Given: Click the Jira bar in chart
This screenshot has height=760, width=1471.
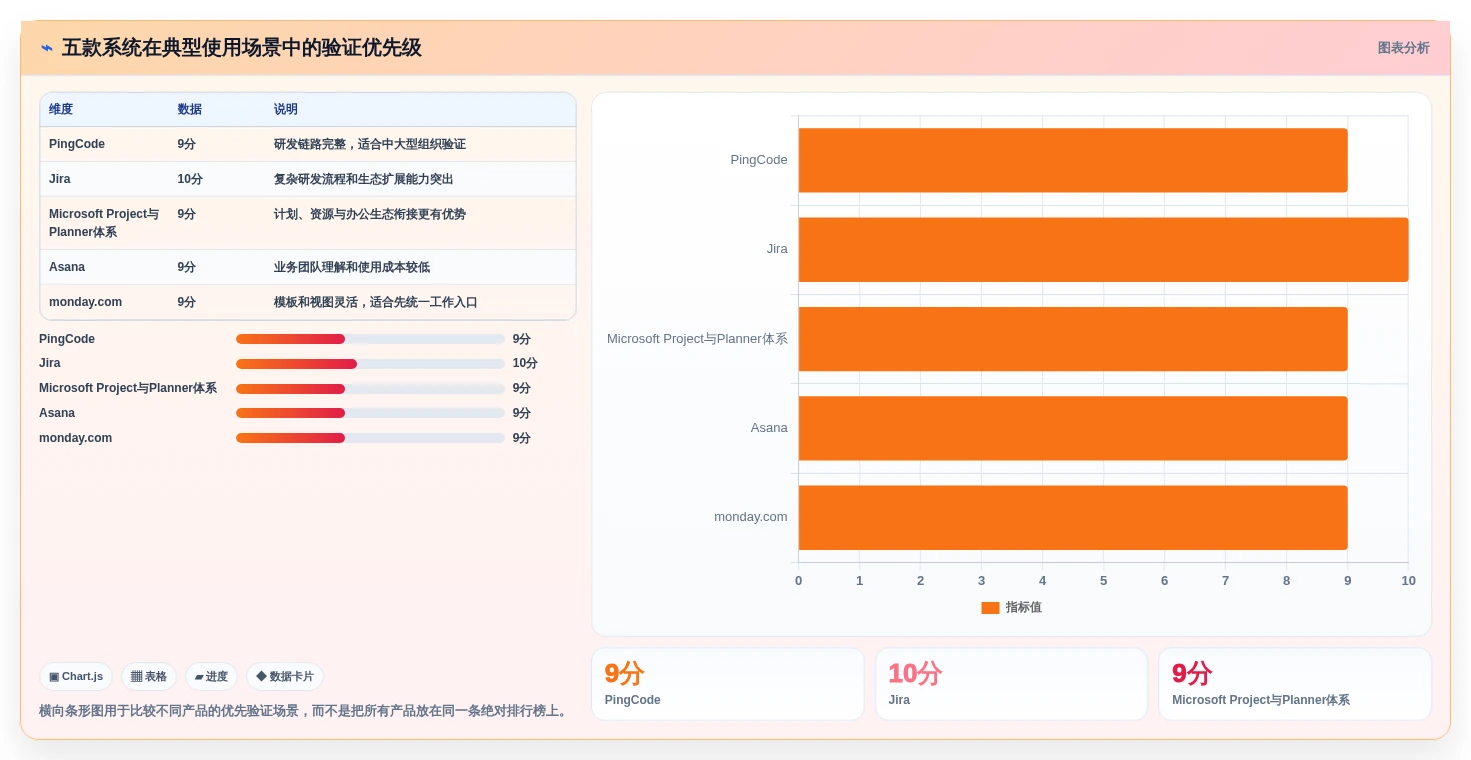Looking at the screenshot, I should click(1103, 249).
